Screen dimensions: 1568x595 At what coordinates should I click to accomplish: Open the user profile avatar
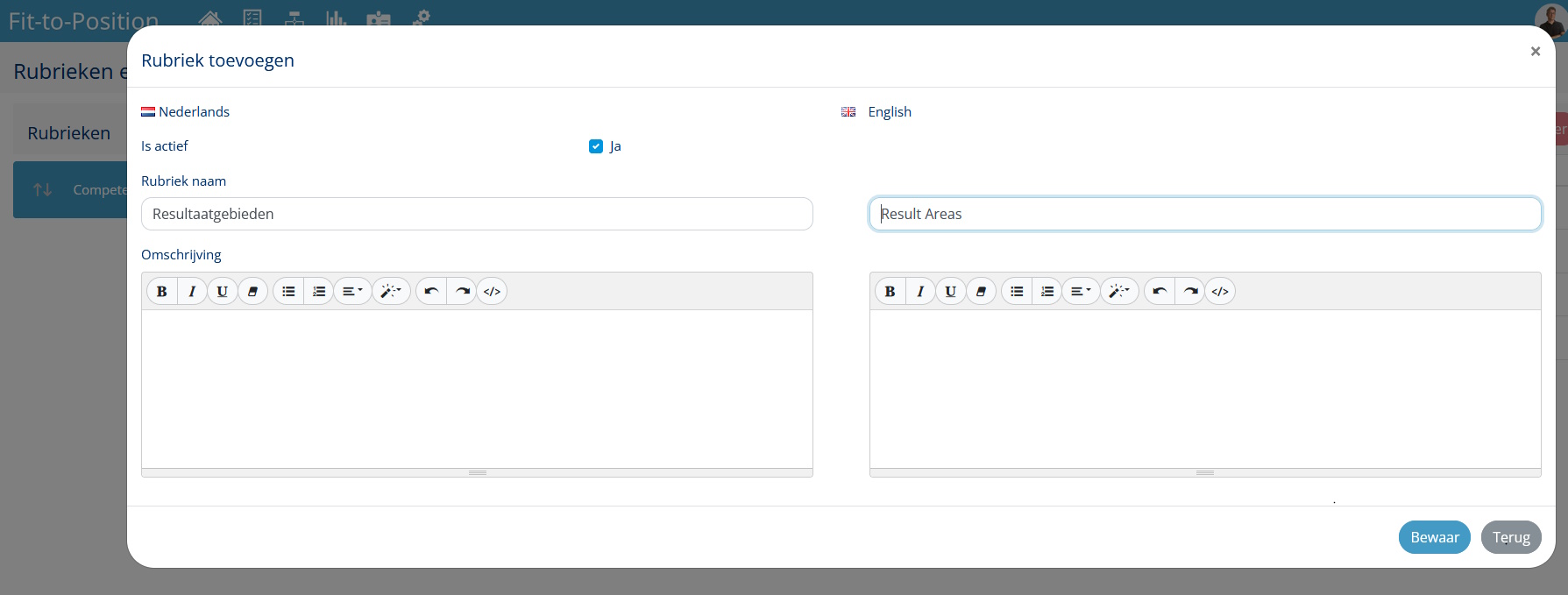pos(1550,19)
